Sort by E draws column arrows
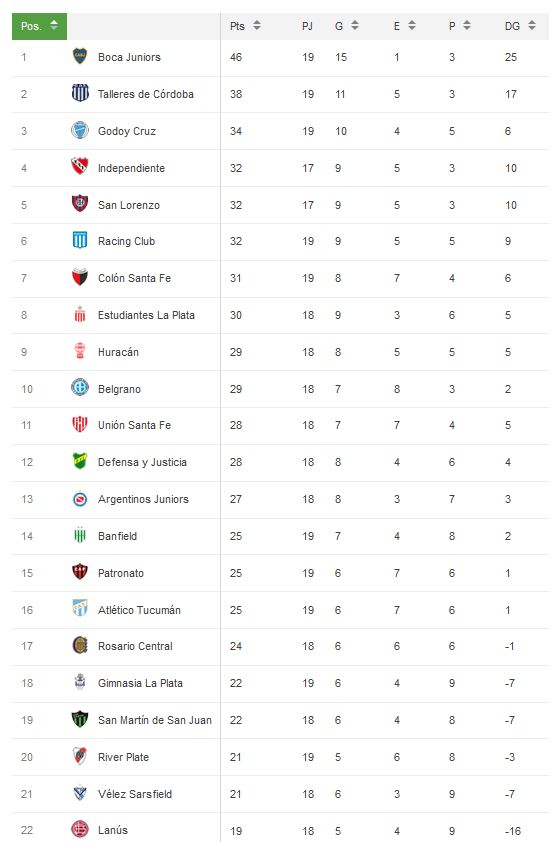 point(412,25)
